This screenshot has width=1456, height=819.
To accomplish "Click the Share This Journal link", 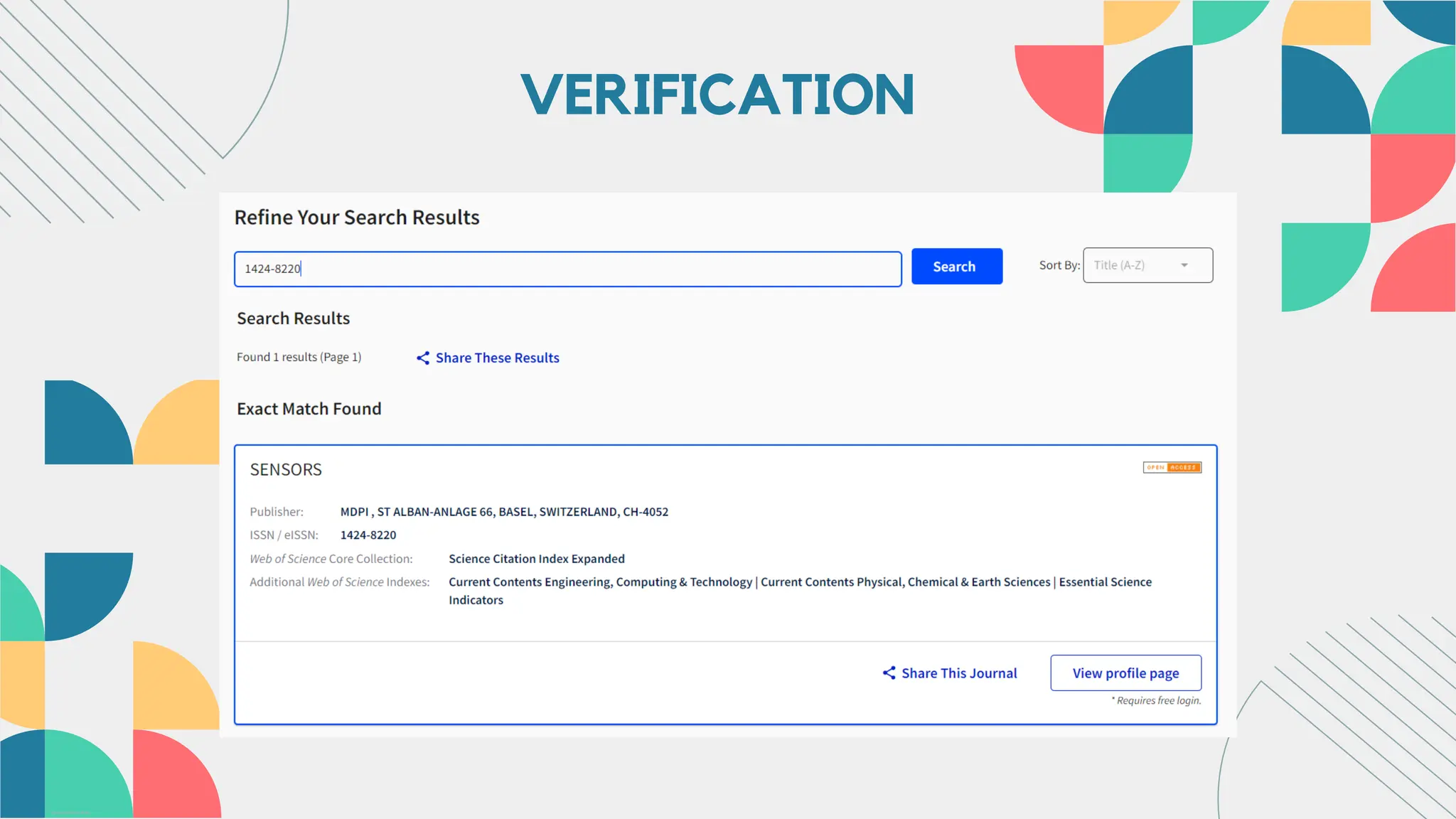I will pos(958,673).
